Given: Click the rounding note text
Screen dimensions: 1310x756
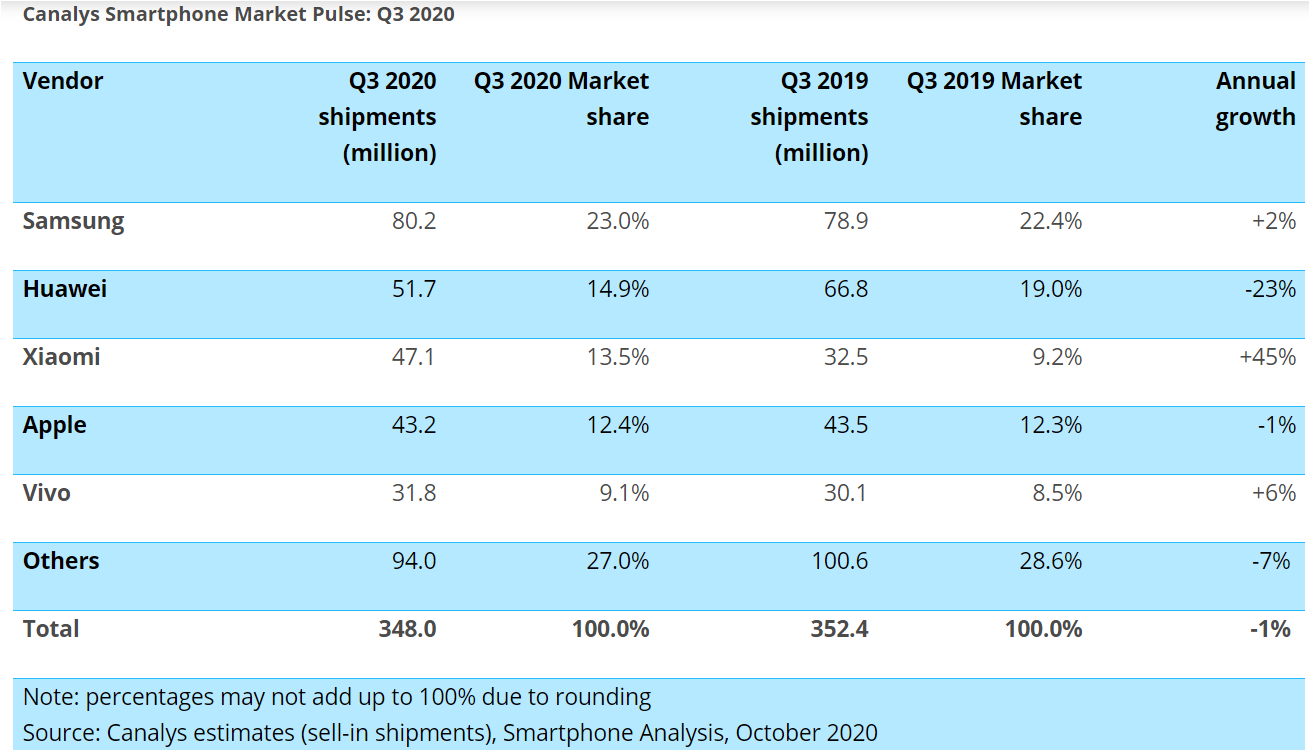Looking at the screenshot, I should click(x=336, y=696).
